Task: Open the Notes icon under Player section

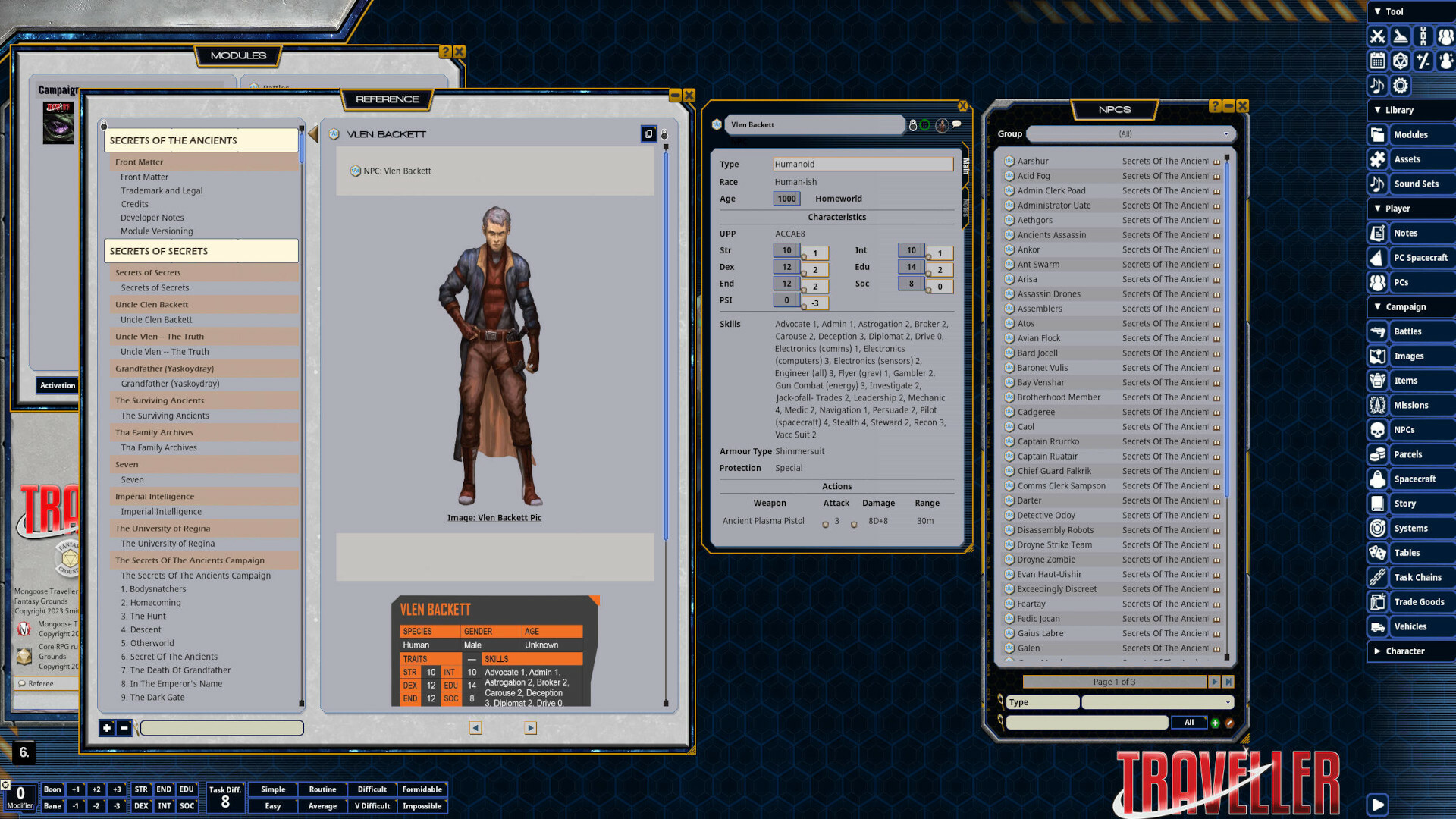Action: point(1377,233)
